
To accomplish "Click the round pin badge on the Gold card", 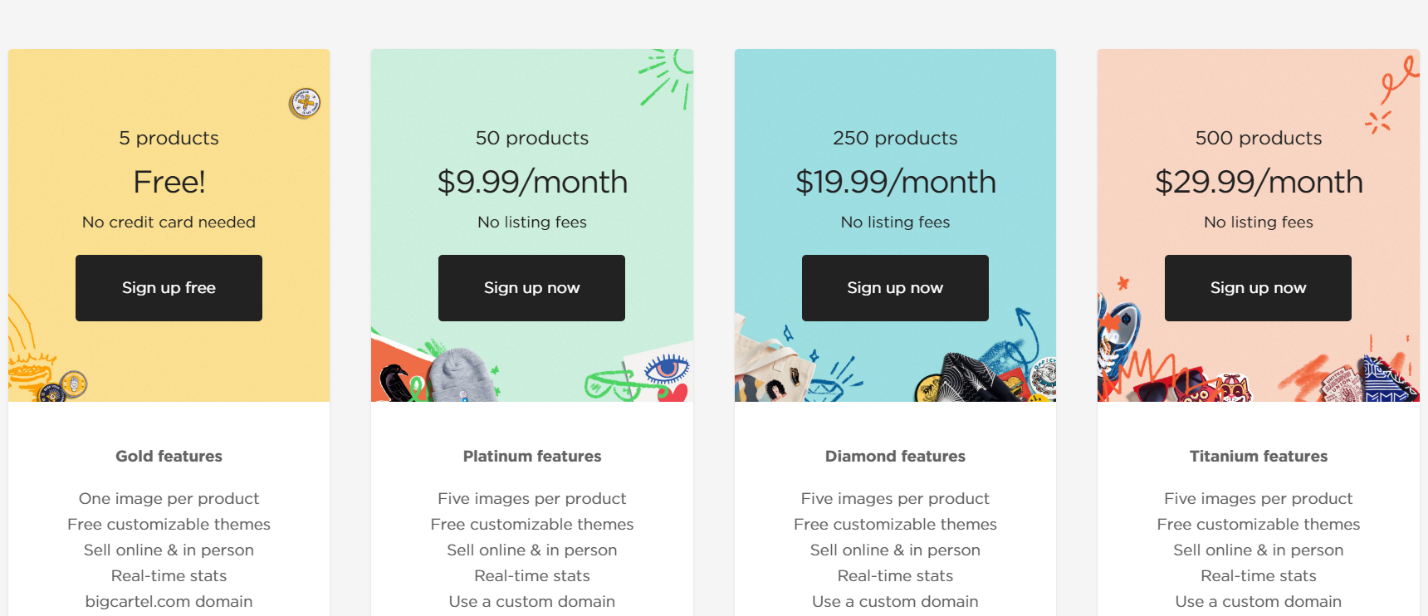I will pyautogui.click(x=304, y=103).
